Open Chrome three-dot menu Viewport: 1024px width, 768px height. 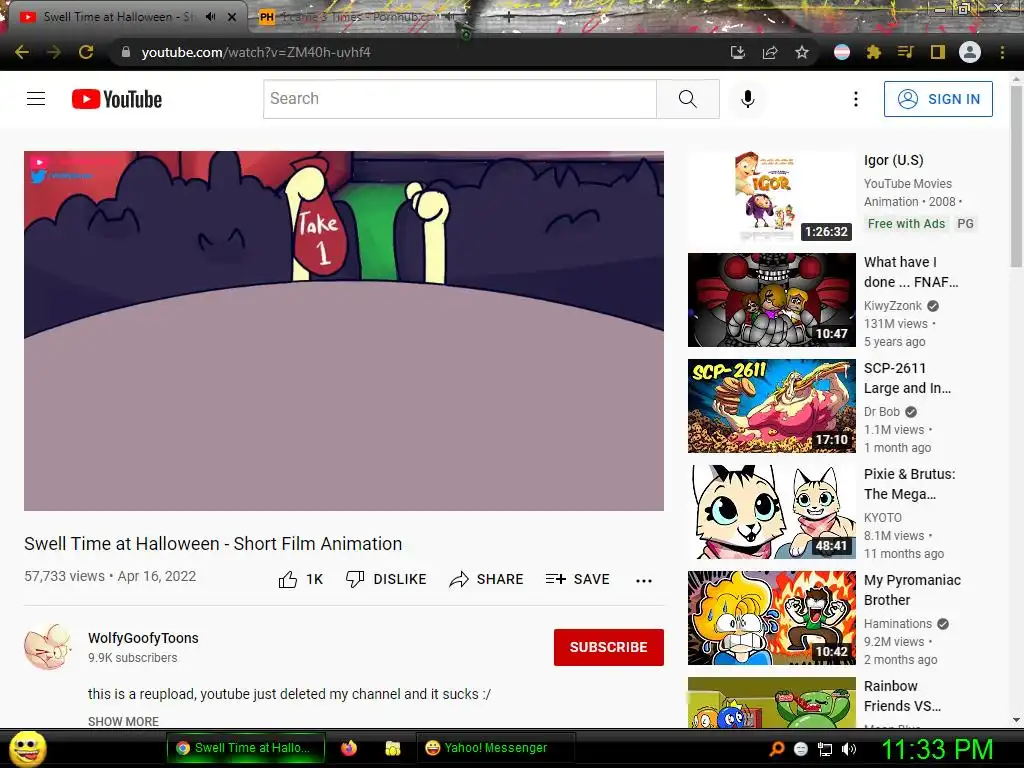1002,52
